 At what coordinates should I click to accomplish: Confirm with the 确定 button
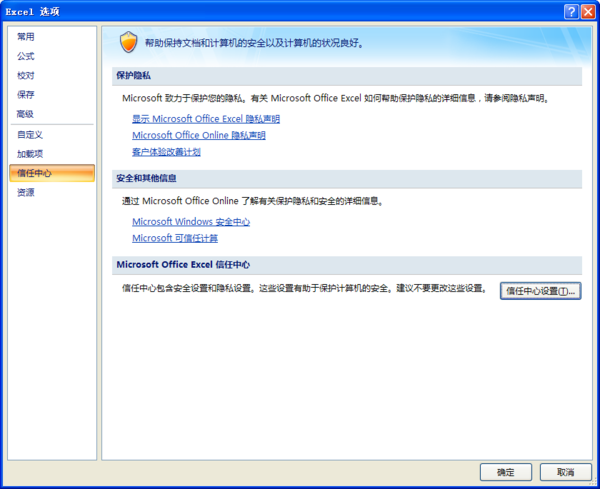(x=505, y=472)
